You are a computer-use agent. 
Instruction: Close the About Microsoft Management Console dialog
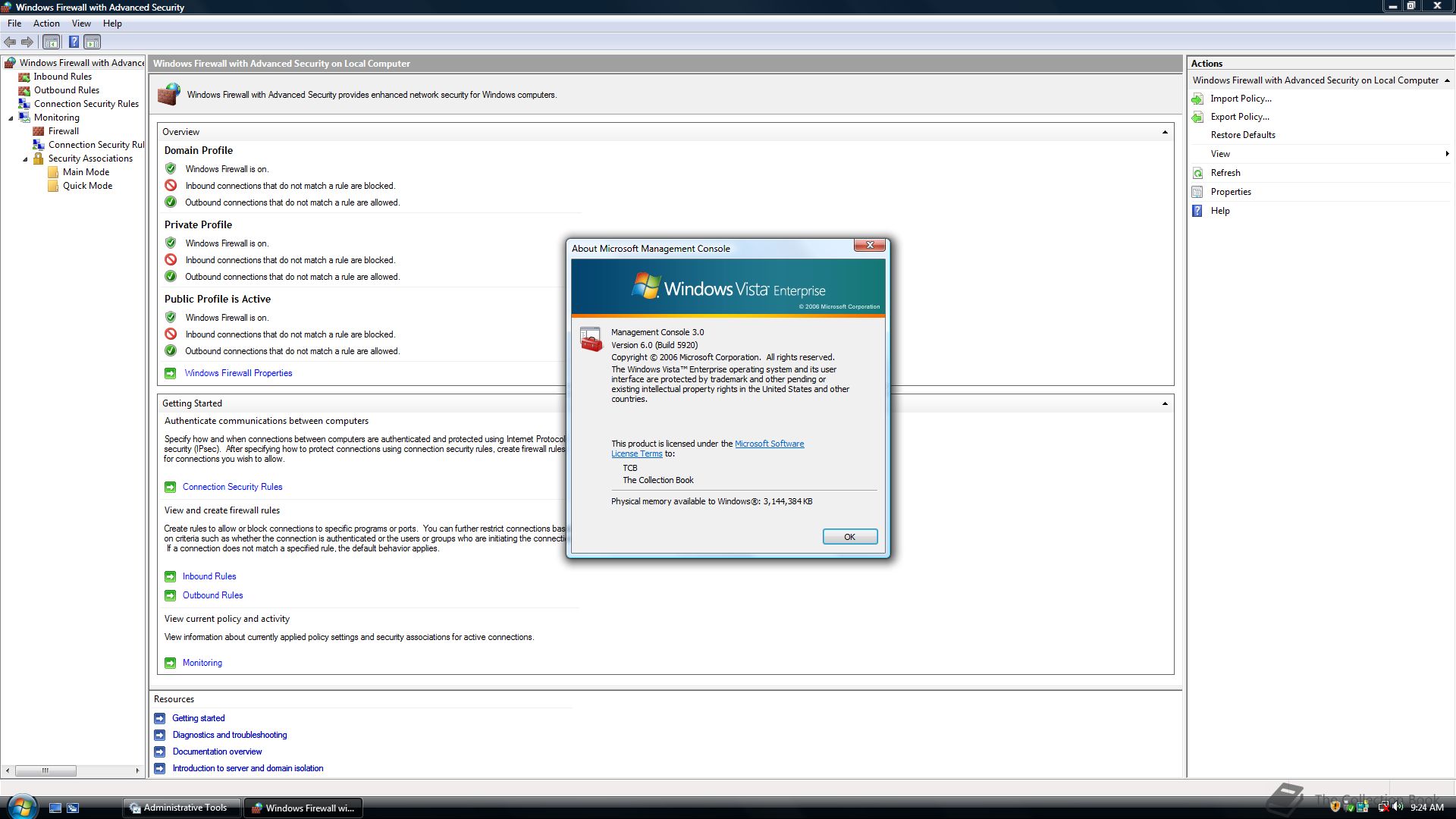870,245
